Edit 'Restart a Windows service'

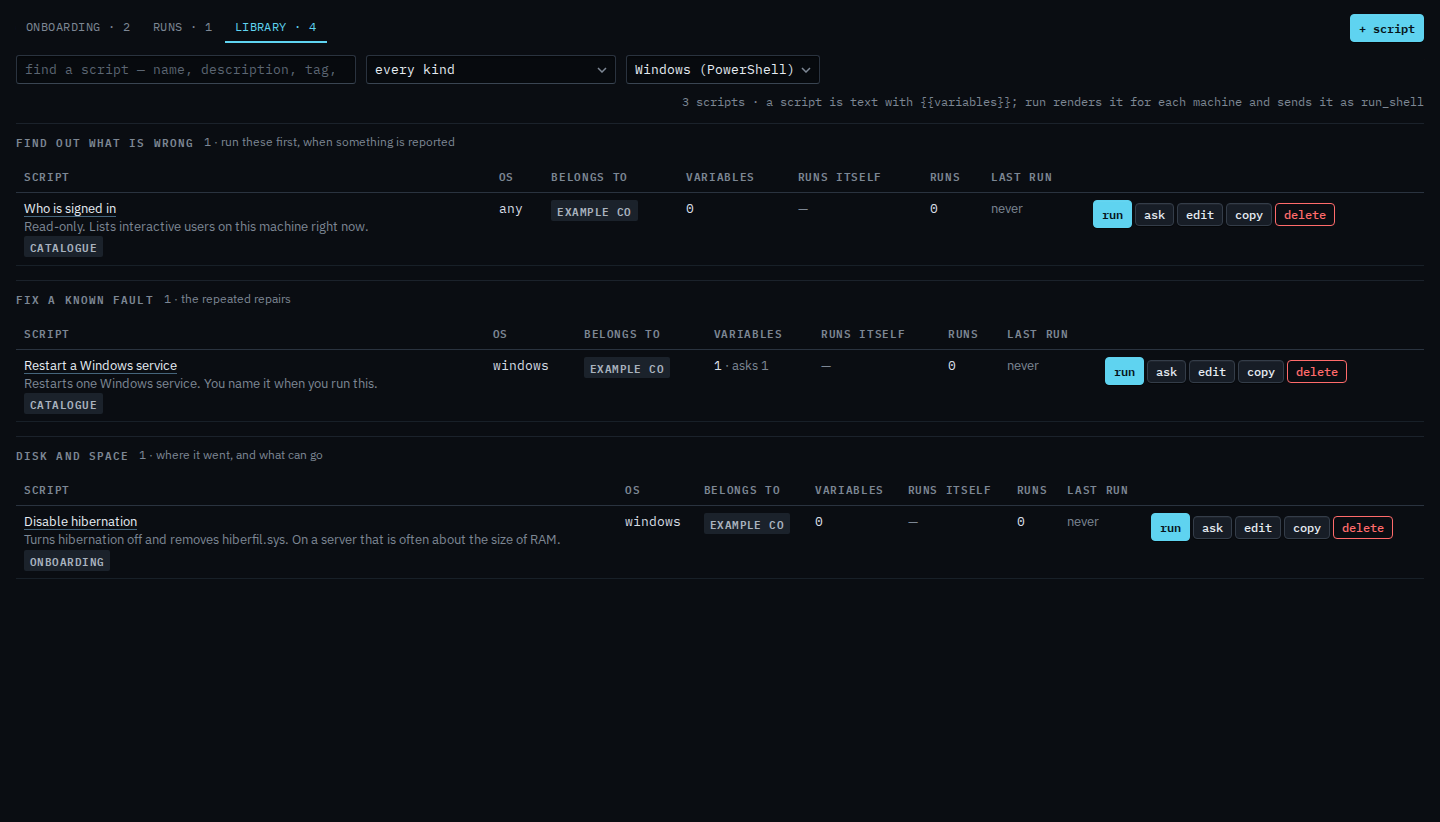1212,371
